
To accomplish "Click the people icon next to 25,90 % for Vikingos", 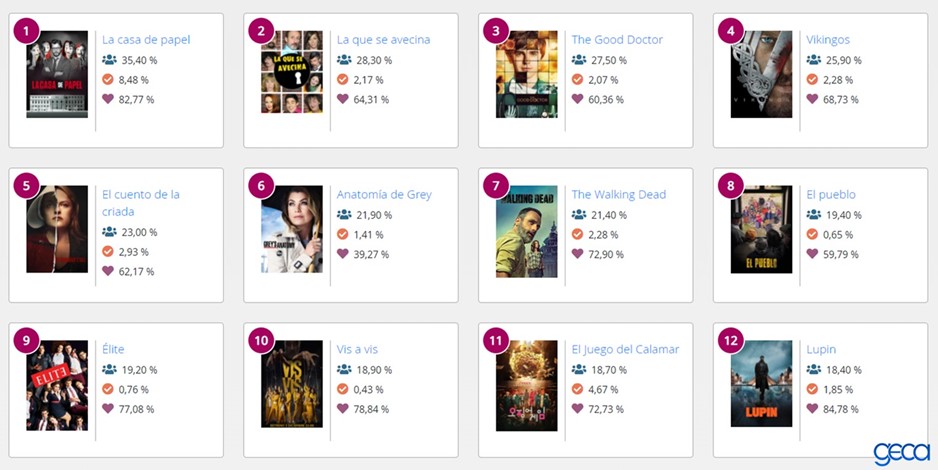I will pyautogui.click(x=814, y=60).
